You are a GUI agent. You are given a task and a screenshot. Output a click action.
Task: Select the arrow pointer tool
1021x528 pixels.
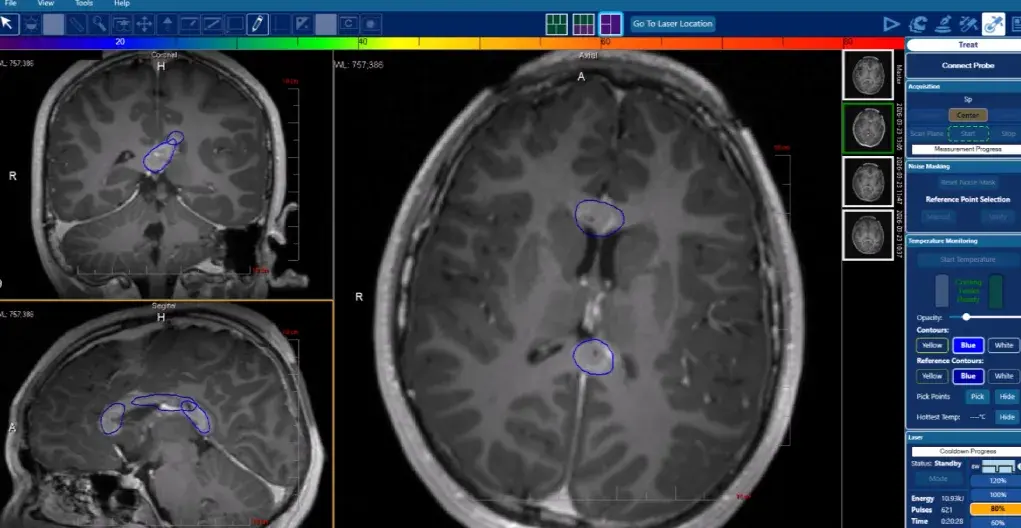pos(8,24)
